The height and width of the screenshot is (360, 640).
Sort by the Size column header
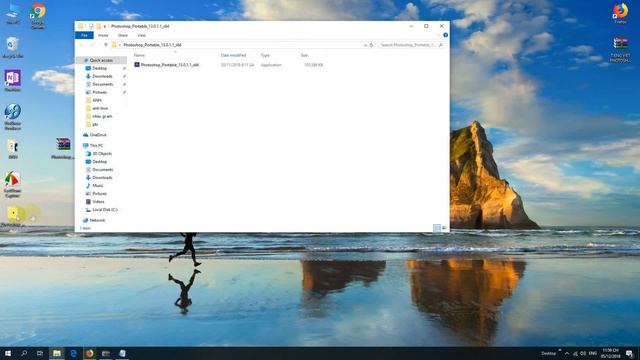pos(304,55)
